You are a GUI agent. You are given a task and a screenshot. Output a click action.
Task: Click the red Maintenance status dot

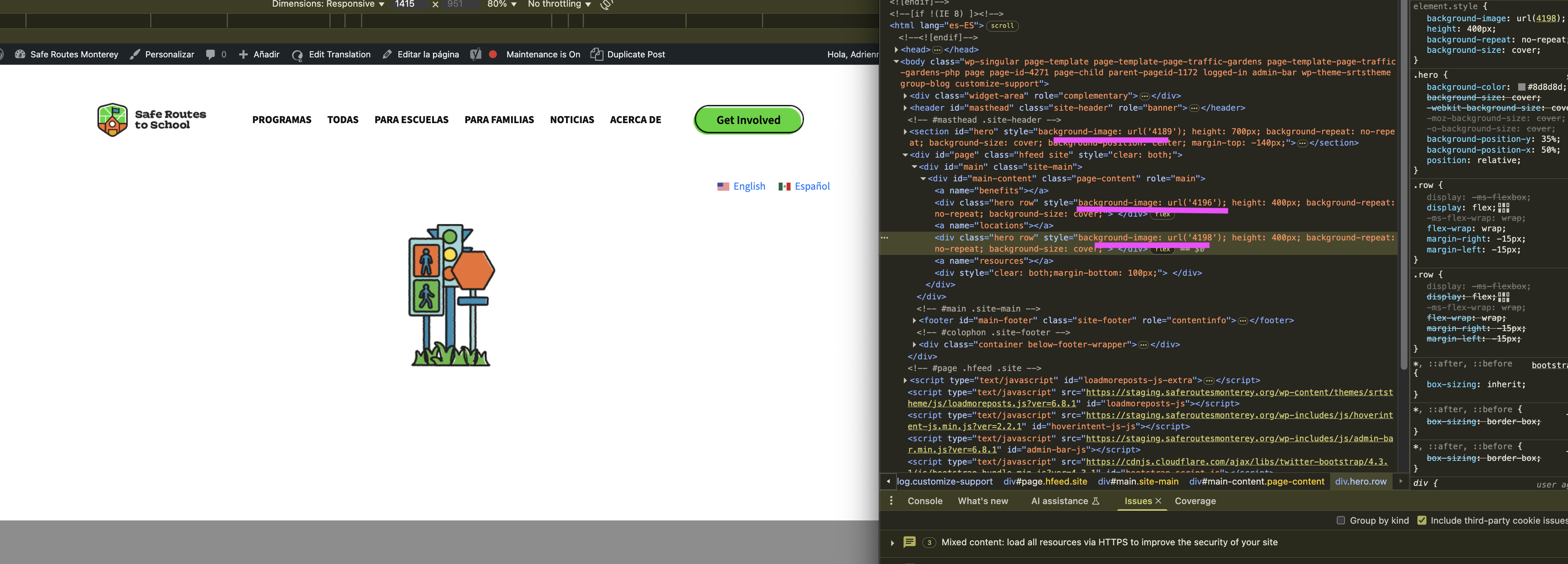click(493, 54)
